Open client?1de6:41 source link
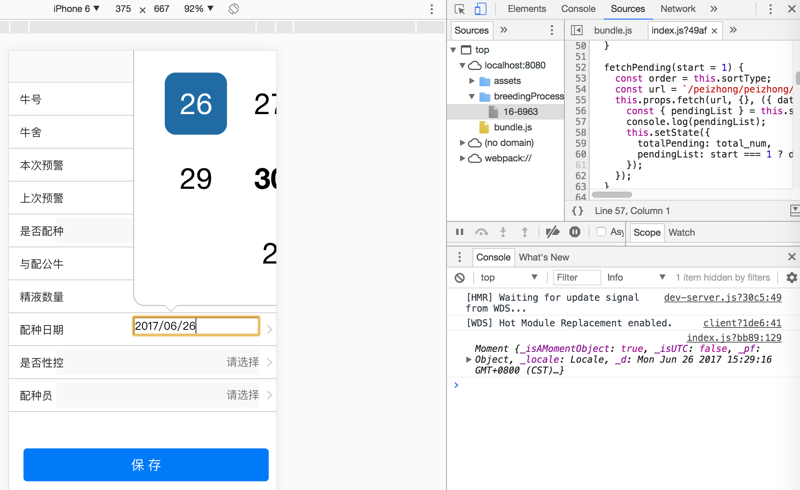Screen dimensions: 800x490 pos(742,323)
